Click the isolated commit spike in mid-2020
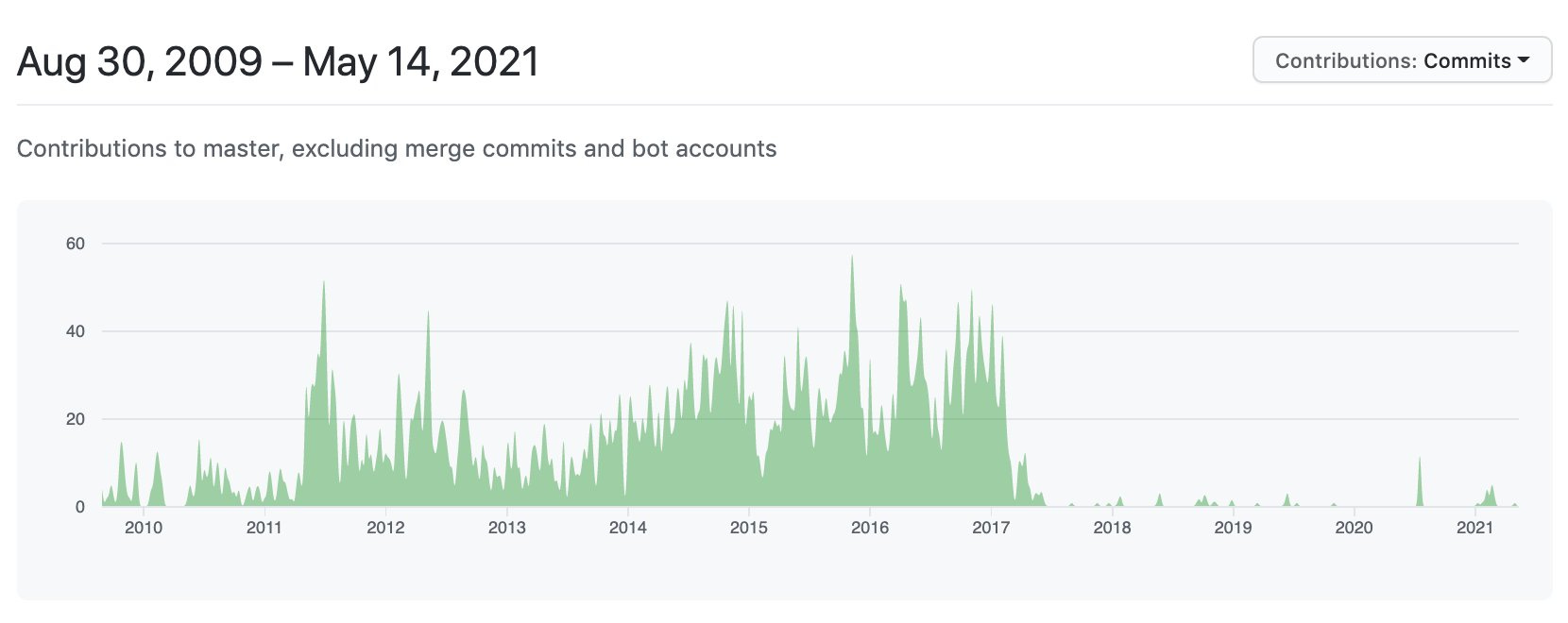The image size is (1568, 623). pyautogui.click(x=1420, y=481)
